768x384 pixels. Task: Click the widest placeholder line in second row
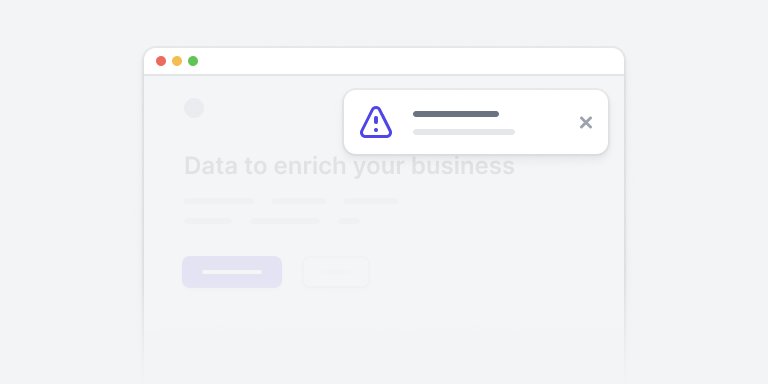(x=285, y=221)
